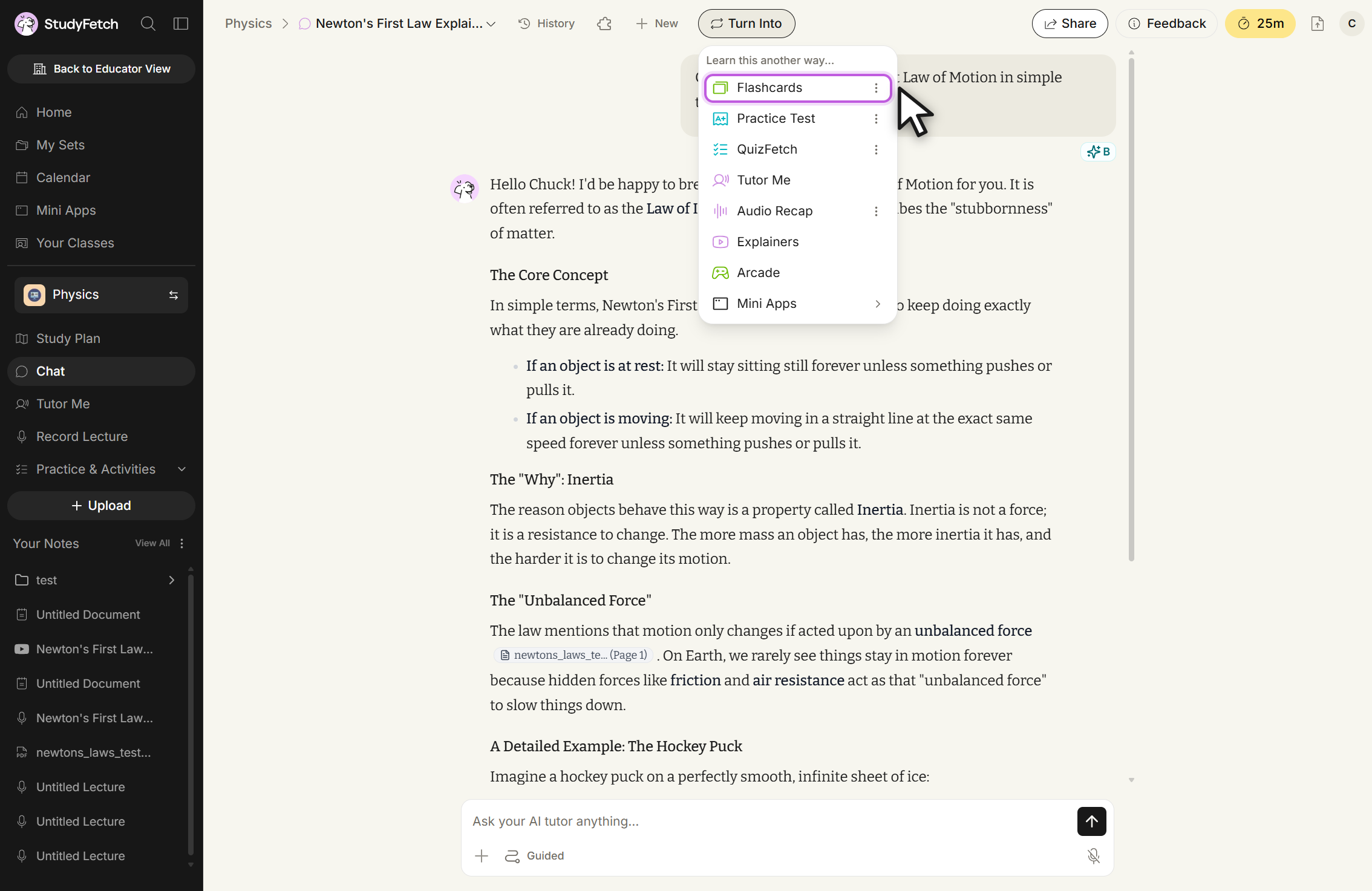Open QuizFetch three-dot options
Viewport: 1372px width, 891px height.
(x=876, y=150)
